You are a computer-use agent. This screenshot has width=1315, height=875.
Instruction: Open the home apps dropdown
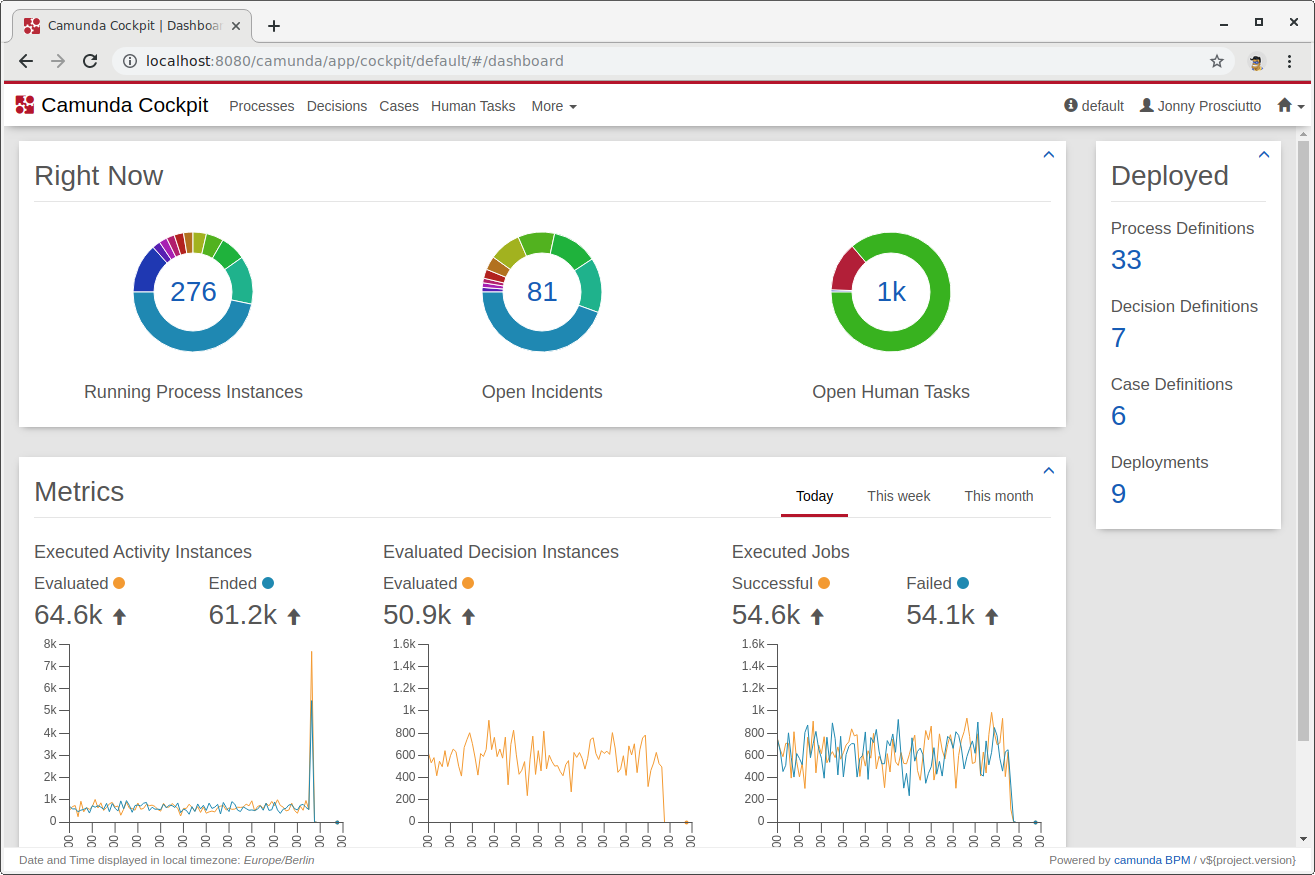(x=1290, y=105)
